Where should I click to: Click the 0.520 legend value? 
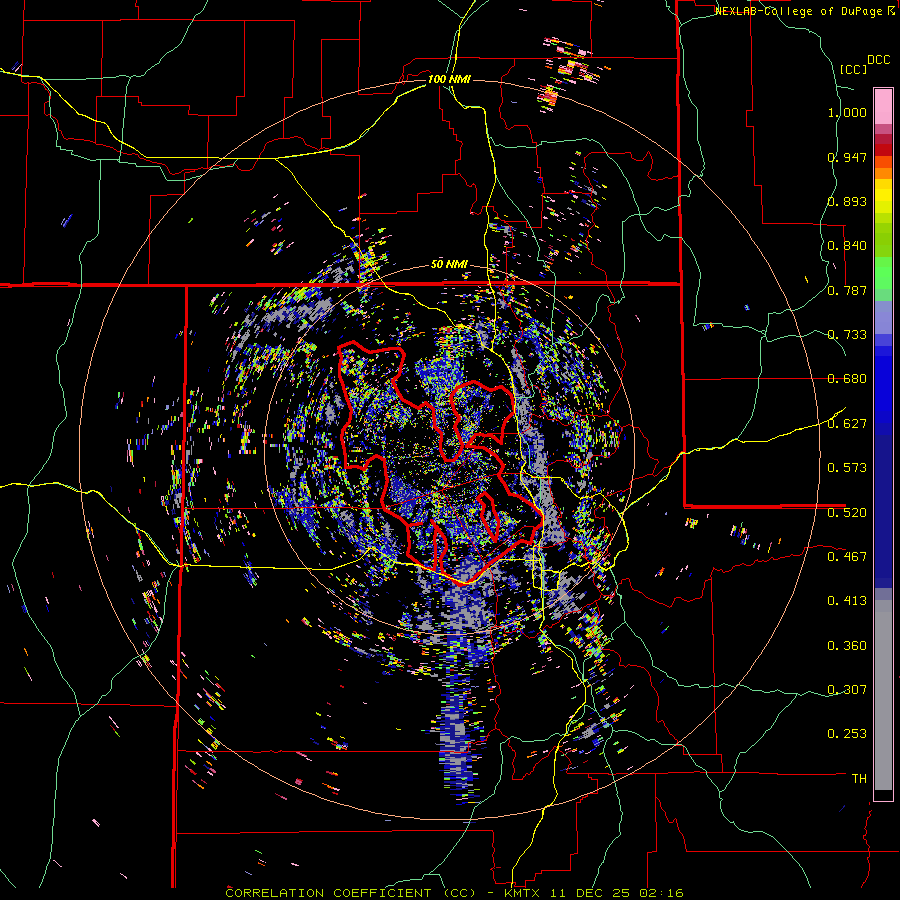click(847, 512)
